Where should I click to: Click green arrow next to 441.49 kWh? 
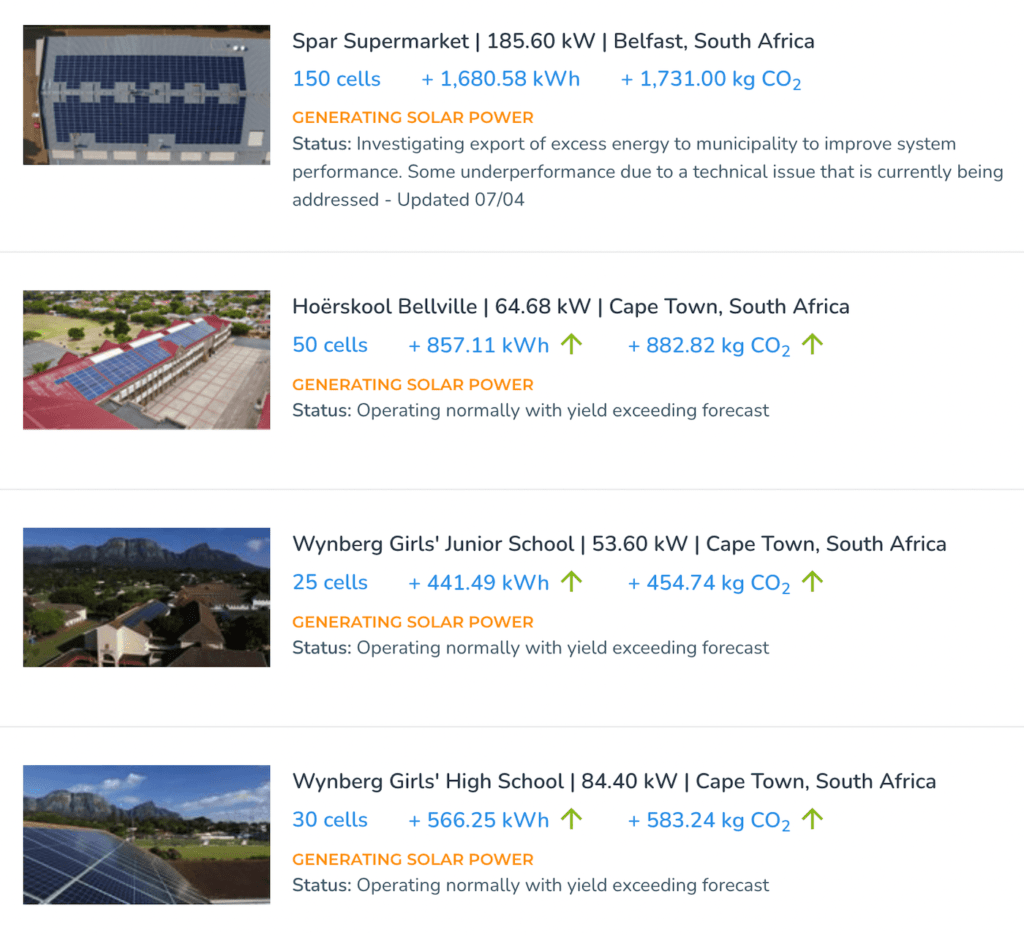pos(571,581)
